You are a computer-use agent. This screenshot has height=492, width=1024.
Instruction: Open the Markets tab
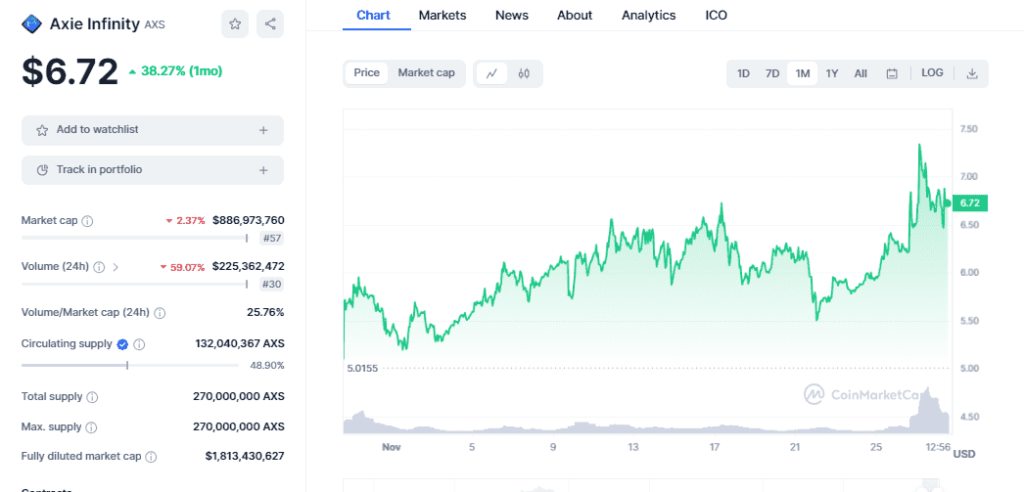pos(443,15)
